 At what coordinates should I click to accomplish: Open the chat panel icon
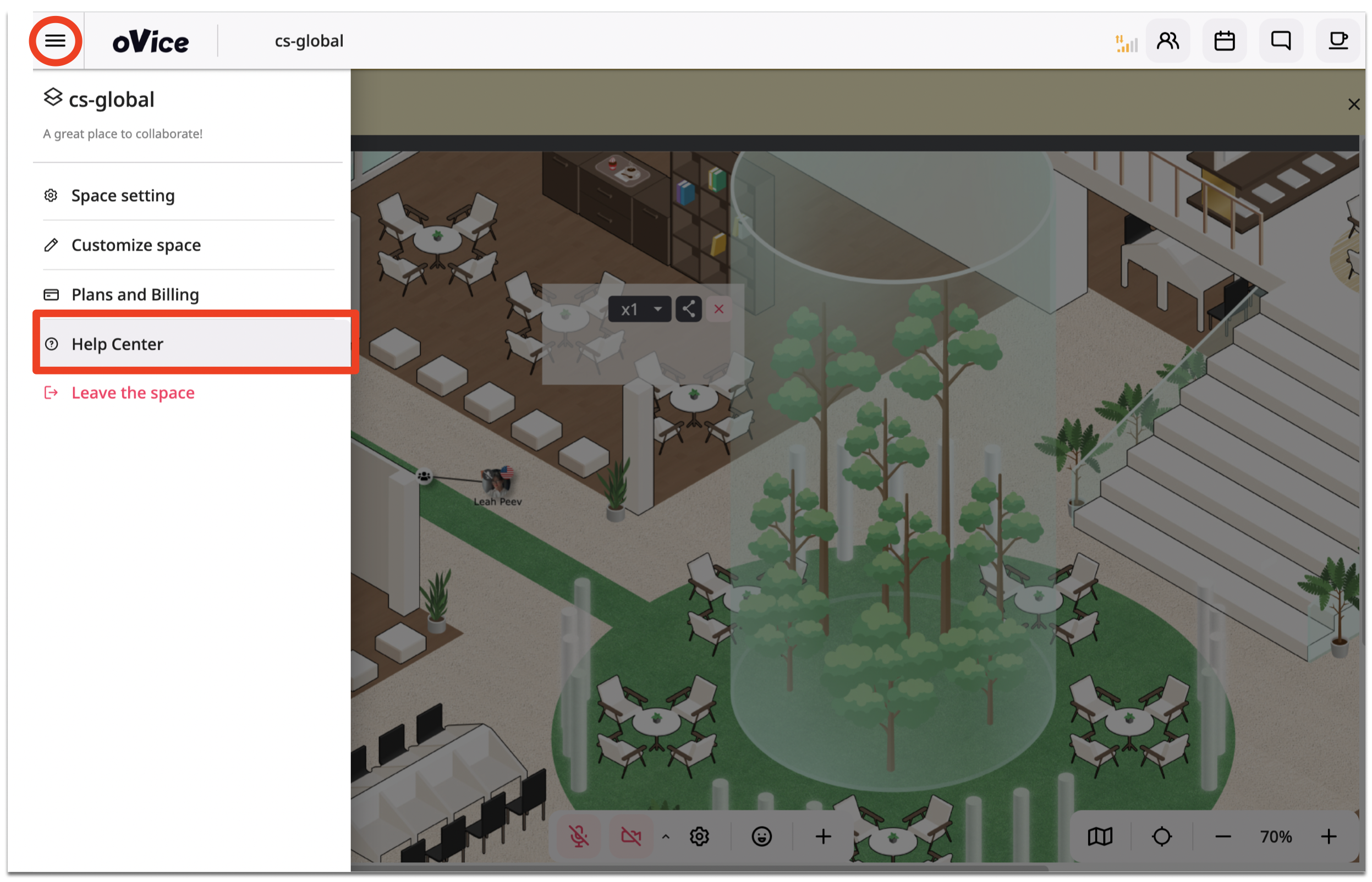[1281, 40]
